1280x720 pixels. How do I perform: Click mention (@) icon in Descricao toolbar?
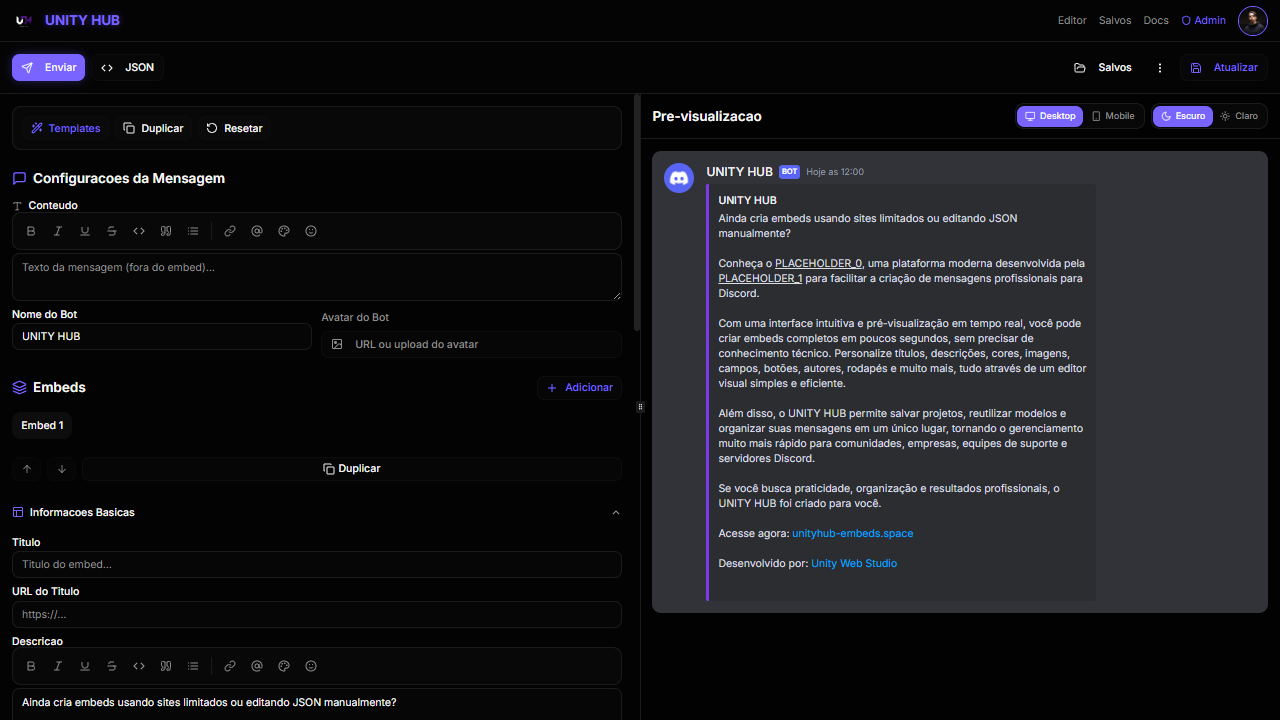tap(257, 666)
